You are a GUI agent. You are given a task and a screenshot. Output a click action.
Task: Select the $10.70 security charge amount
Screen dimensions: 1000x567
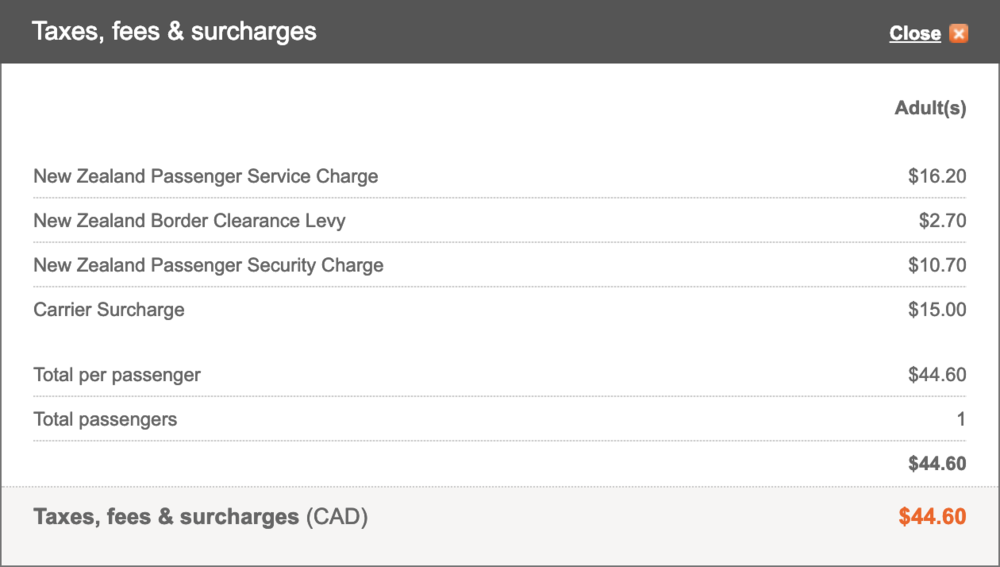pos(937,265)
